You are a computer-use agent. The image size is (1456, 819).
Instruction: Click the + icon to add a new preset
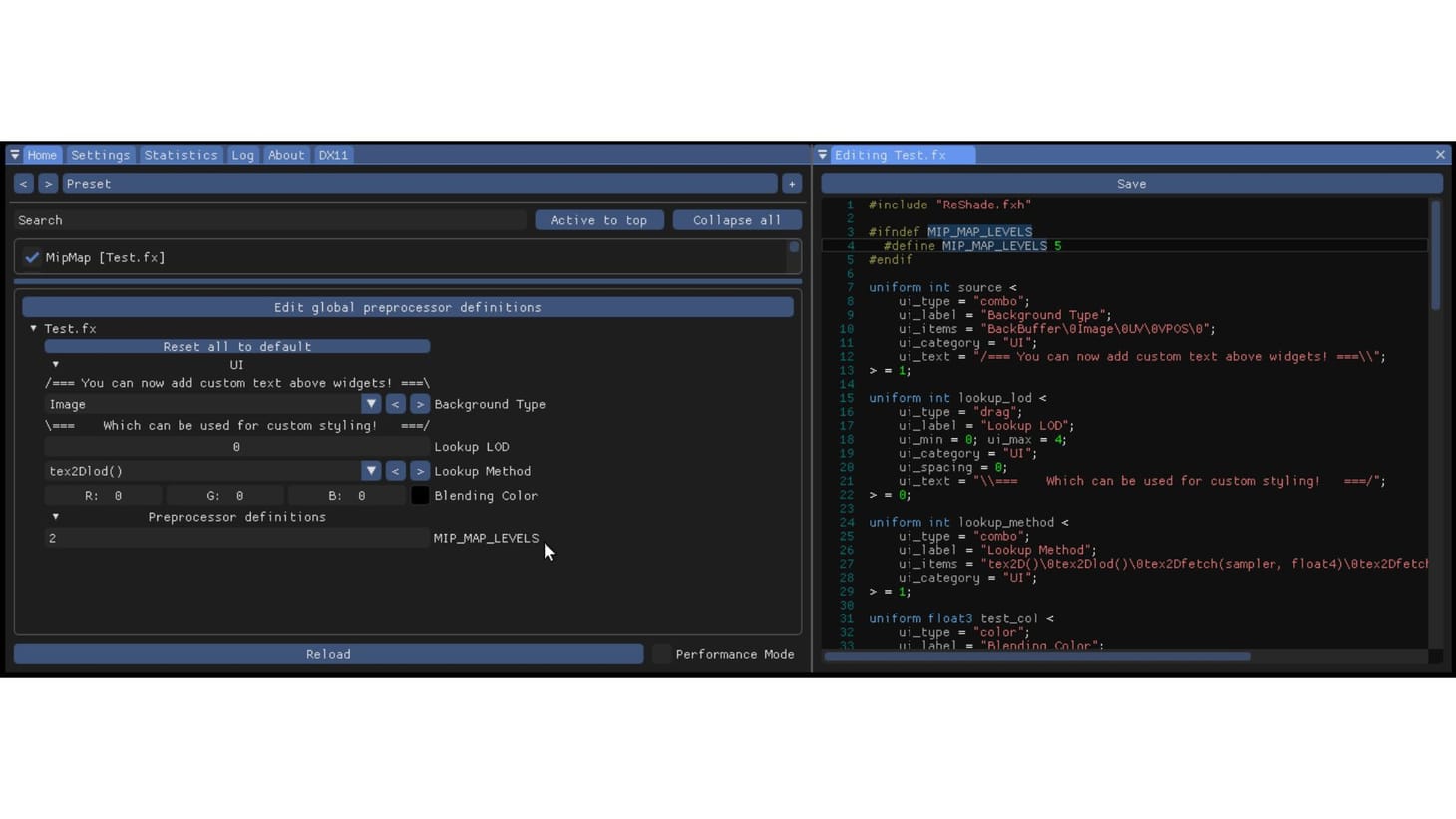point(790,183)
